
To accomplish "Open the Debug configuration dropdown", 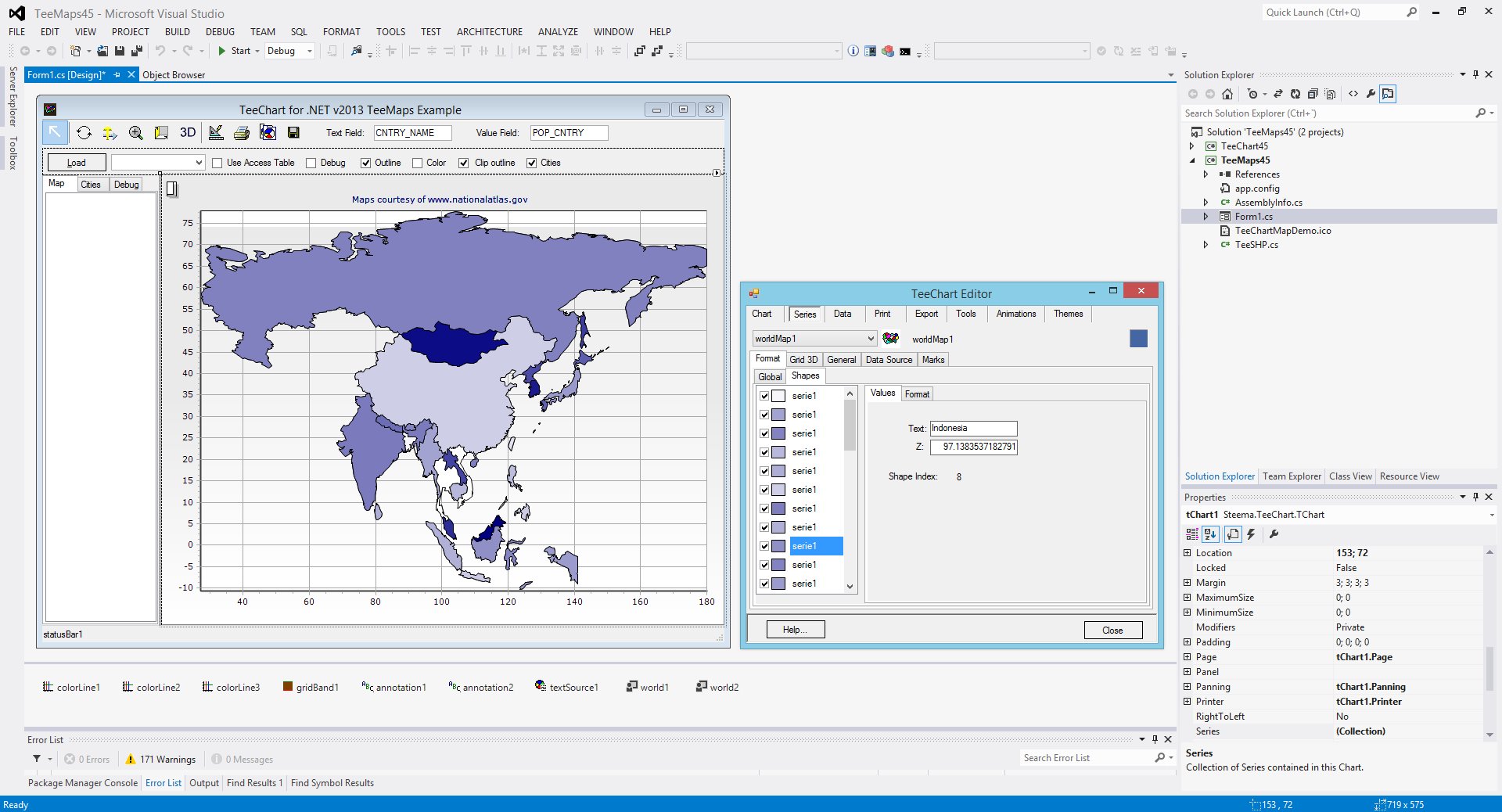I will point(310,51).
